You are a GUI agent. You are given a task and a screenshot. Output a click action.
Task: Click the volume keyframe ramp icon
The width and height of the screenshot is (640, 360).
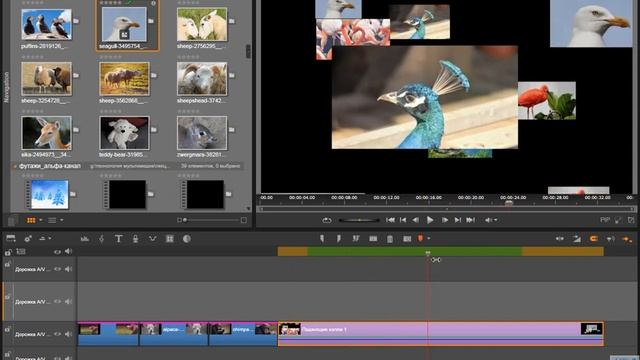(577, 239)
